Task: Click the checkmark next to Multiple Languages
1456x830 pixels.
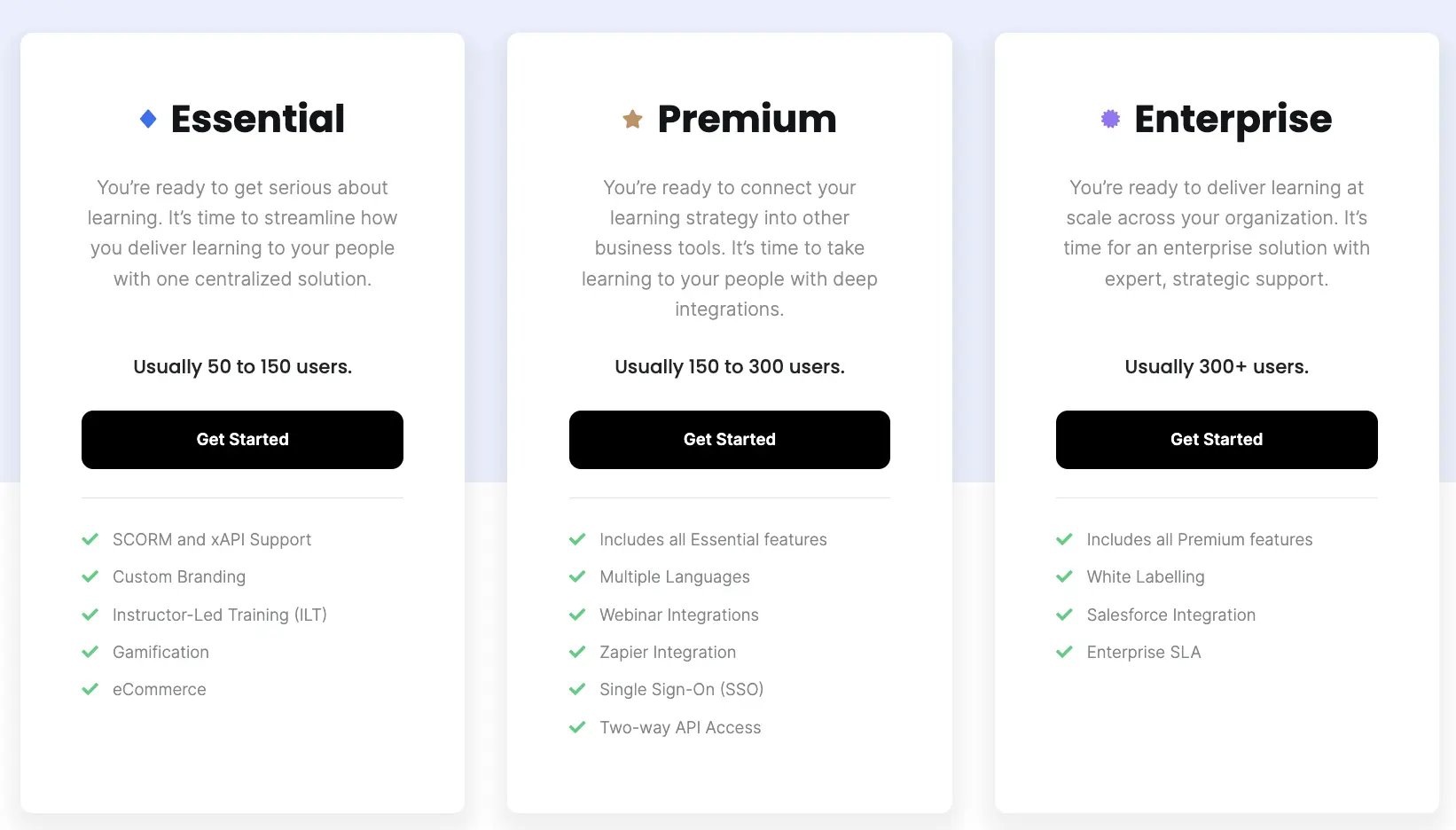Action: coord(578,576)
